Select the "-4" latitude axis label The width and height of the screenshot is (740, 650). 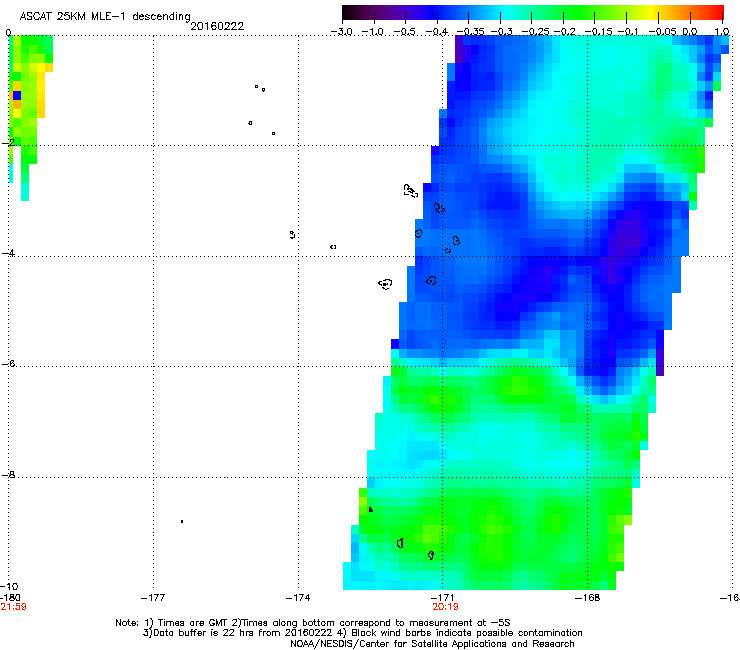point(8,253)
